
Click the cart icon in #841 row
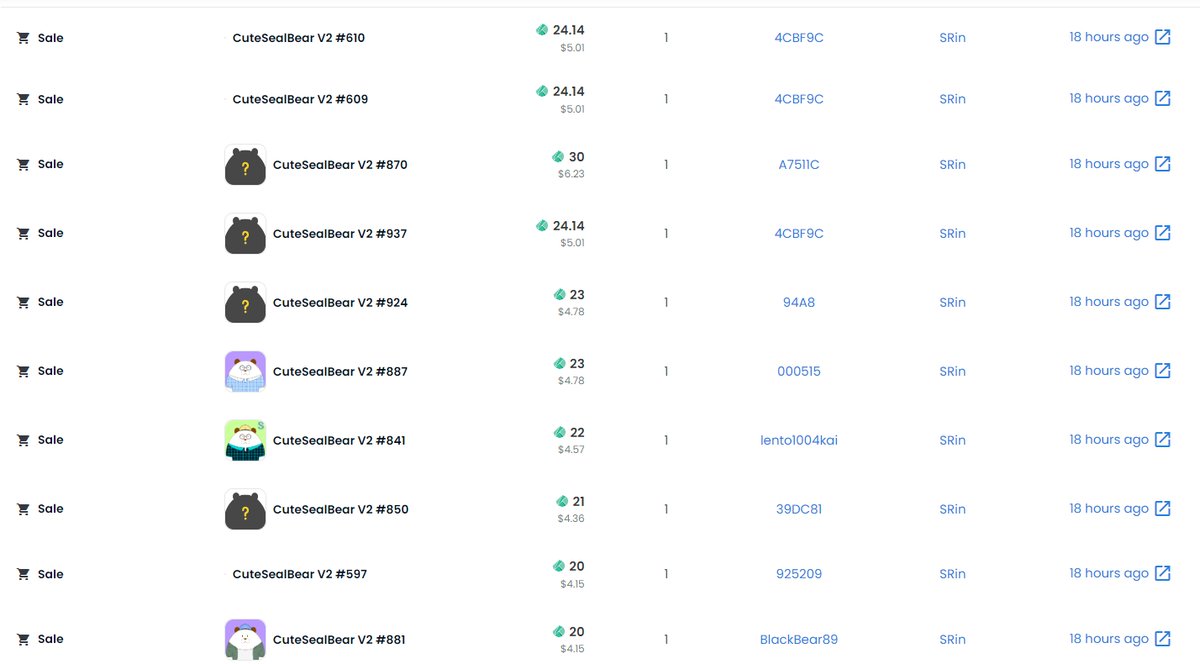tap(23, 440)
